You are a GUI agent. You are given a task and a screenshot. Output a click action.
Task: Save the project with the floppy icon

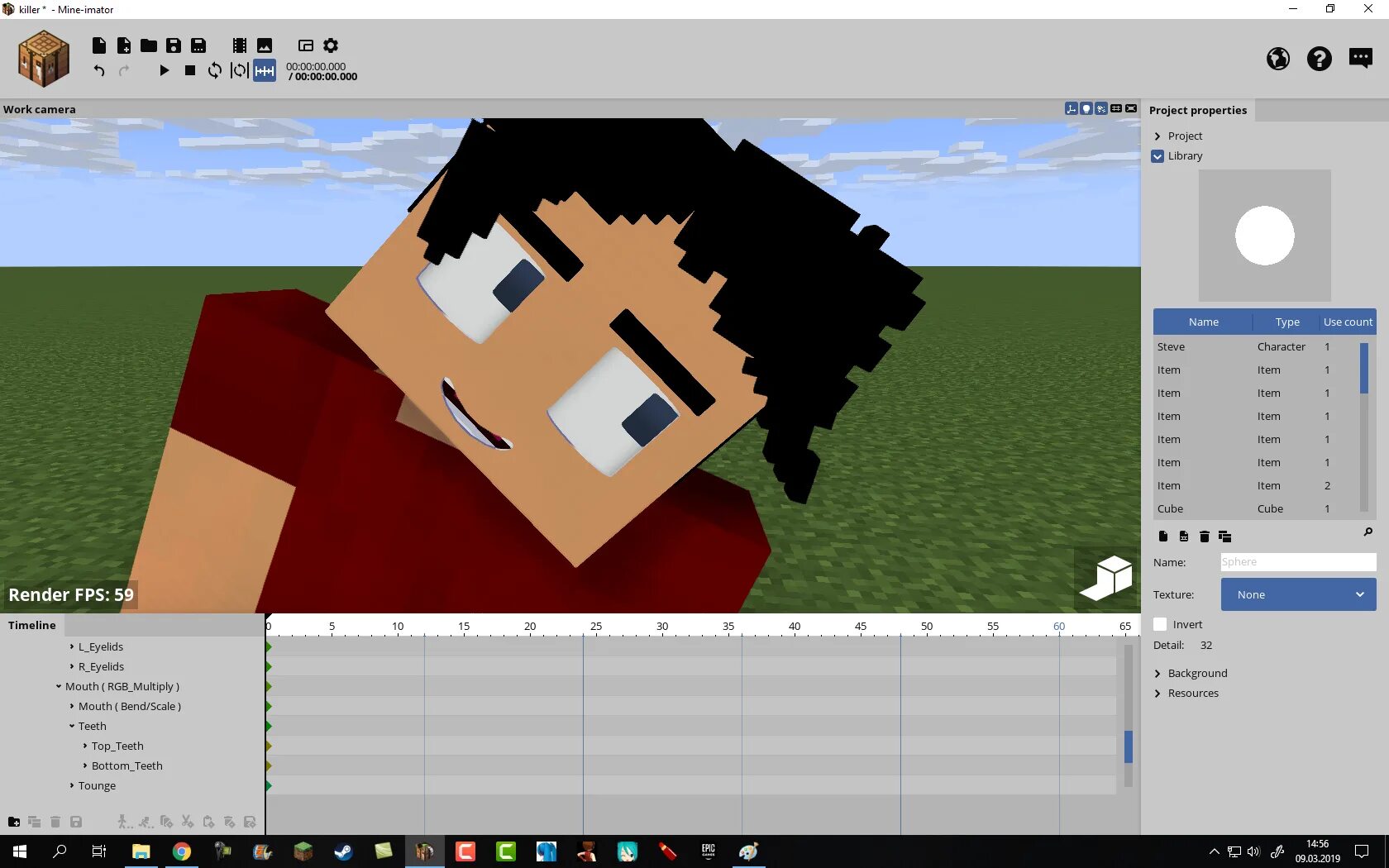click(174, 45)
